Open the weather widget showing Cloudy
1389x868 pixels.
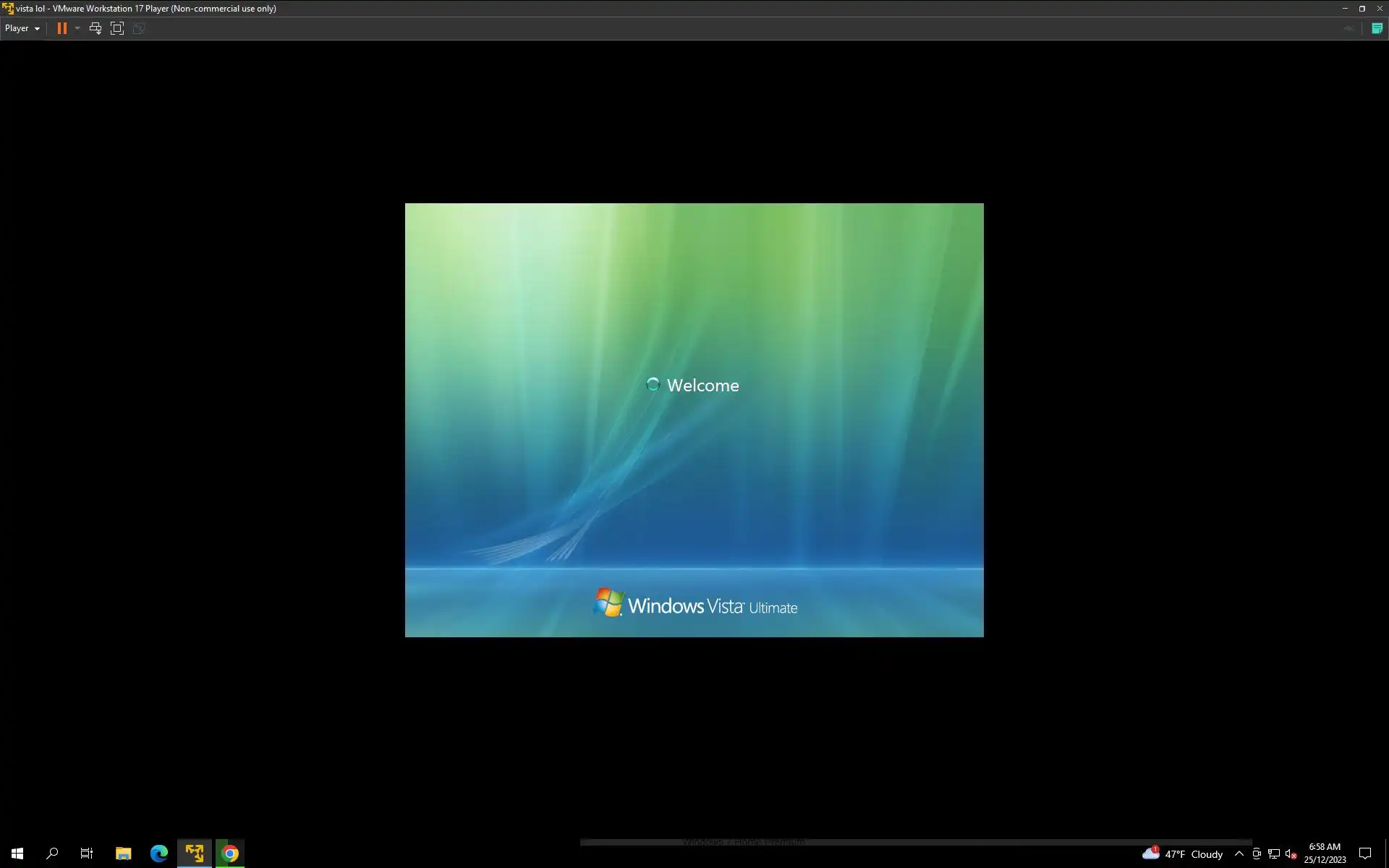point(1183,854)
